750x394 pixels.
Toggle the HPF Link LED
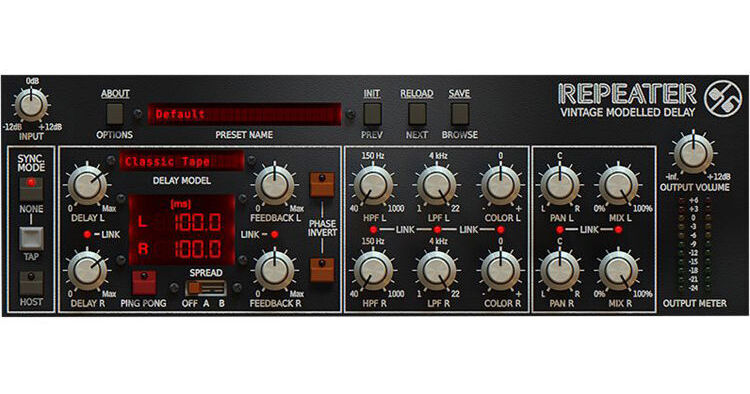(373, 230)
